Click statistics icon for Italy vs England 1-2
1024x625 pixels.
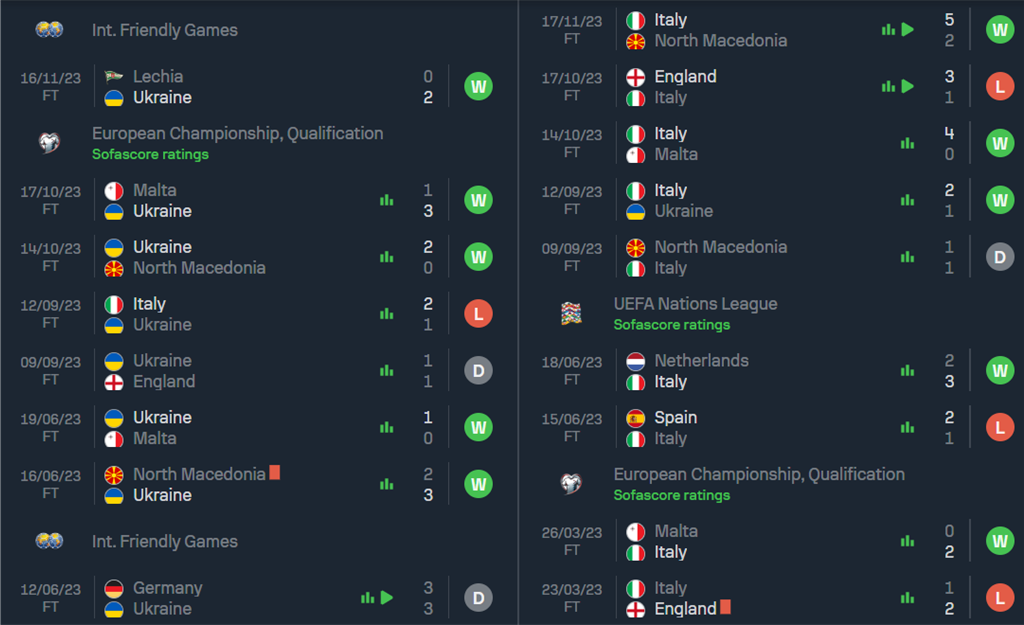907,598
